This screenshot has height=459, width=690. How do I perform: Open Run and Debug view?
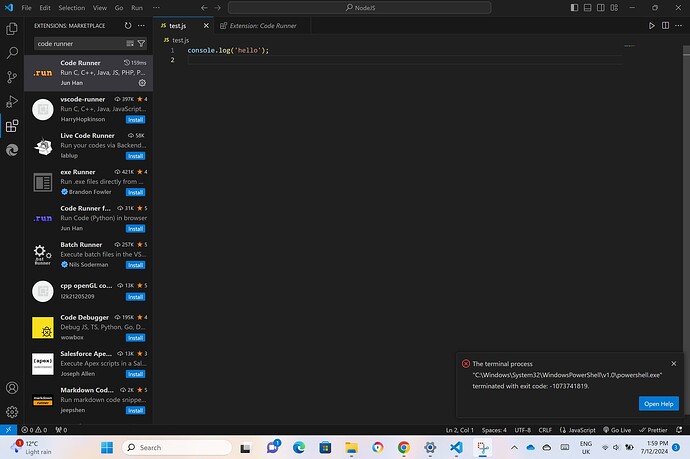point(12,102)
